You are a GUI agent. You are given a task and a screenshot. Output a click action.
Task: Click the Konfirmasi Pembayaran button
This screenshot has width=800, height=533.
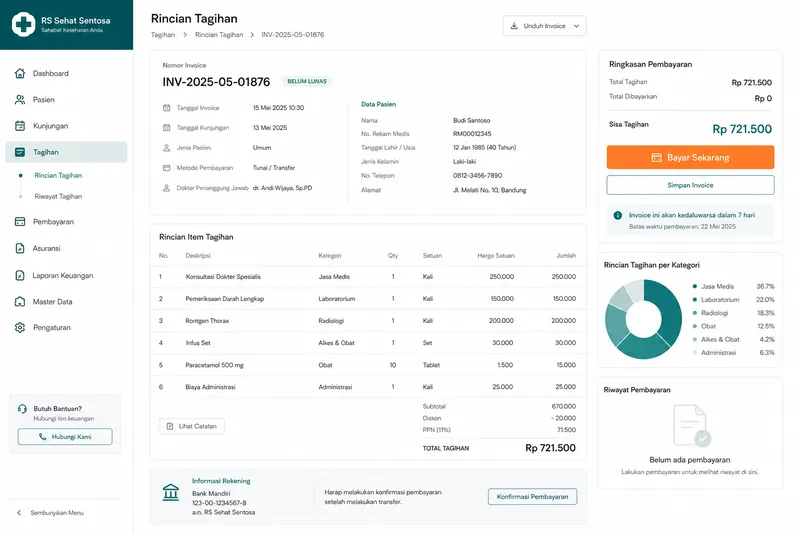click(533, 497)
